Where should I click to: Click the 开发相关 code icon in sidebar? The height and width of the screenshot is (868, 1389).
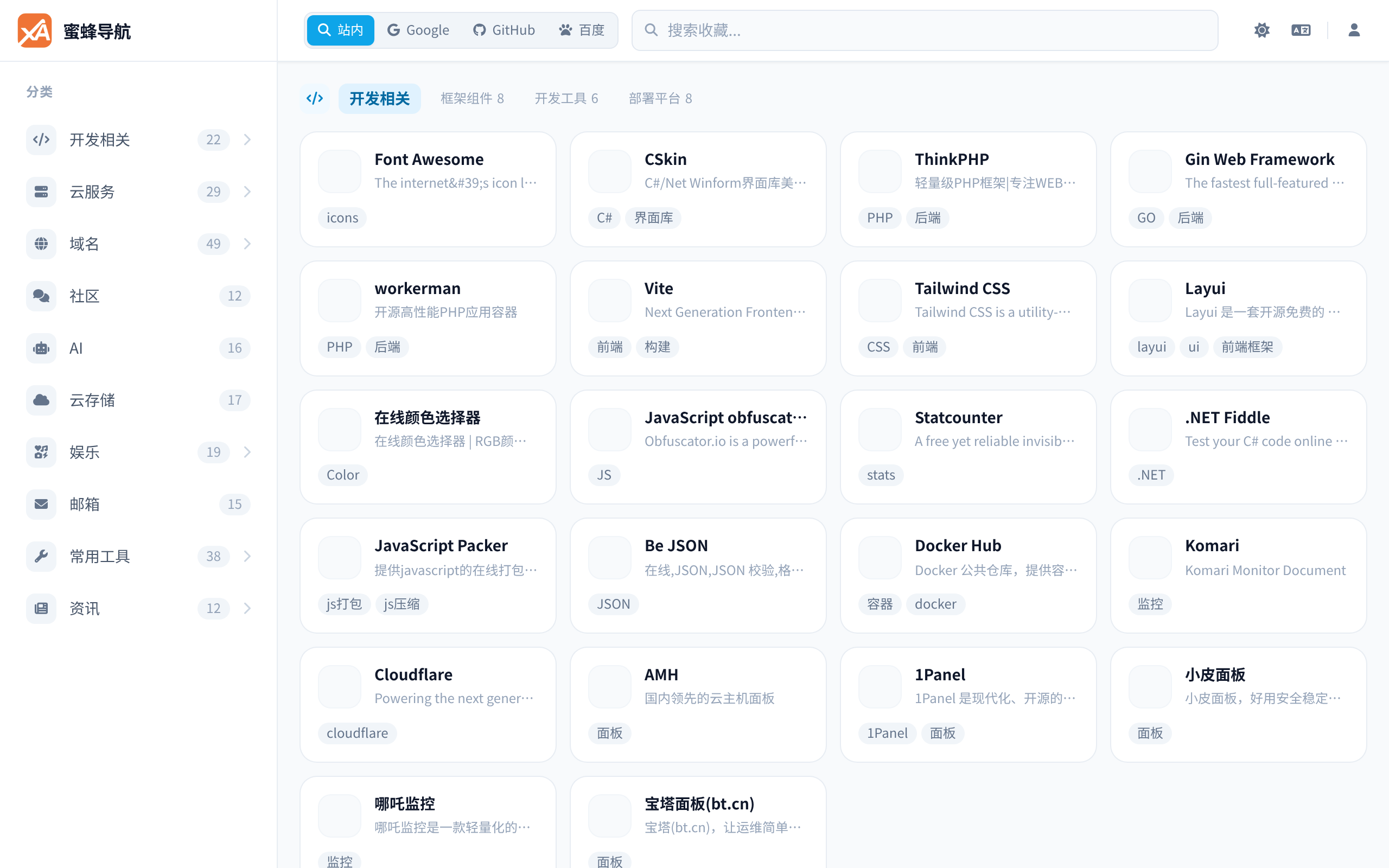(x=41, y=139)
